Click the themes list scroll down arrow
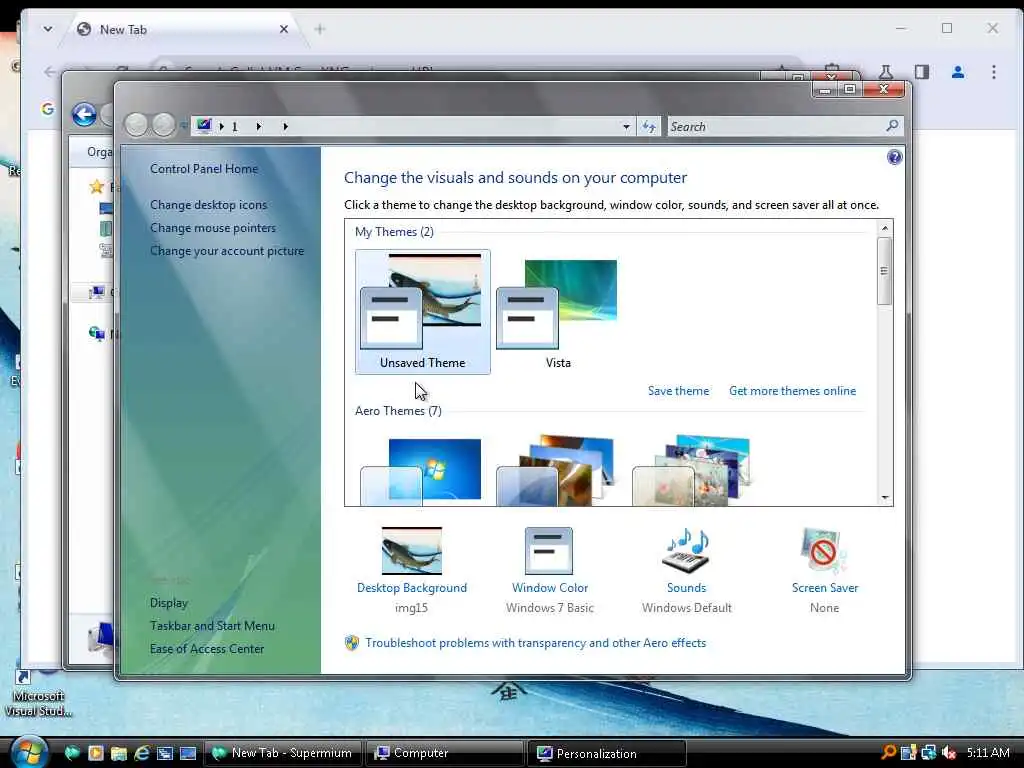This screenshot has width=1024, height=768. [x=884, y=498]
